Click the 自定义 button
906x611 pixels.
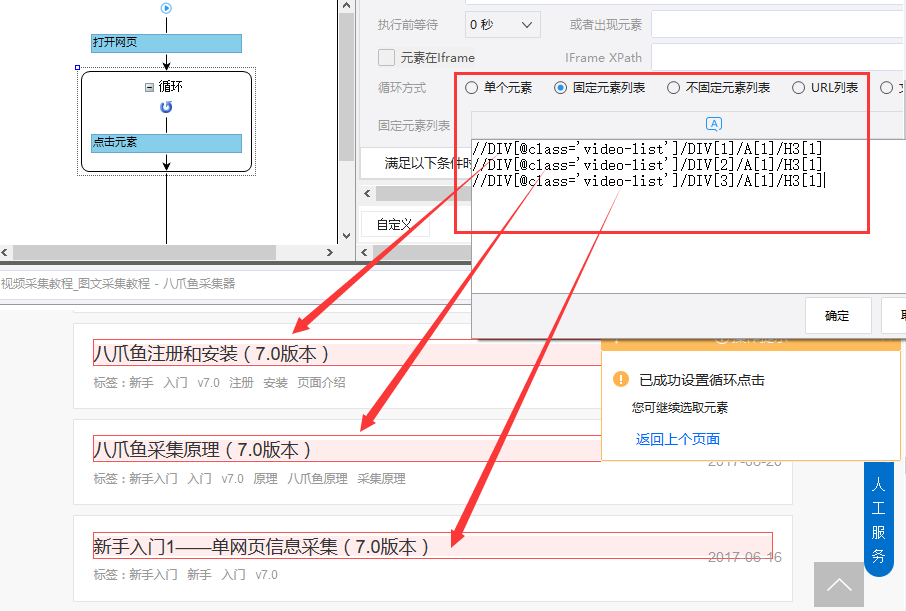point(395,224)
